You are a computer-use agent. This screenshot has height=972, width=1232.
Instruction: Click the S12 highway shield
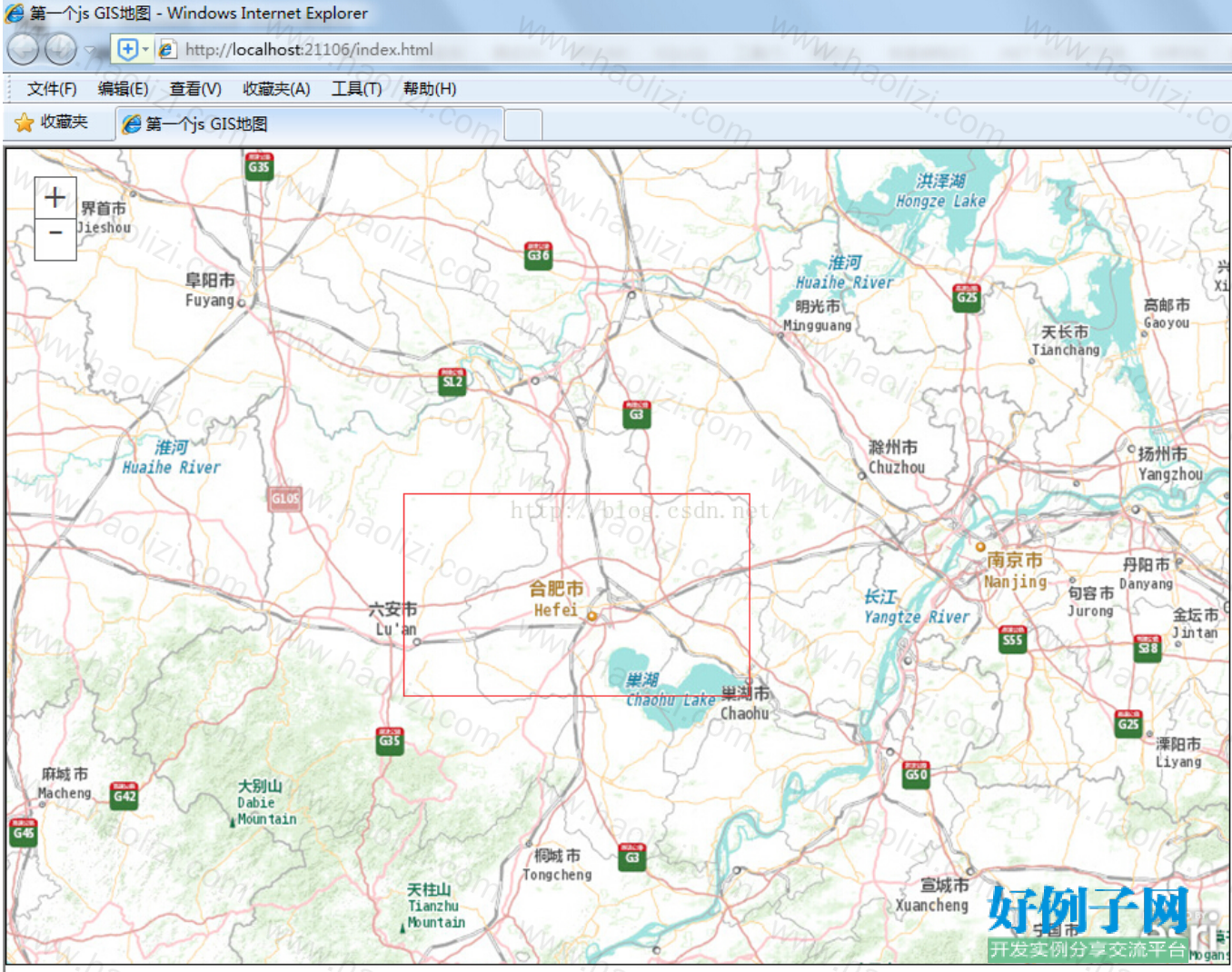[x=452, y=382]
